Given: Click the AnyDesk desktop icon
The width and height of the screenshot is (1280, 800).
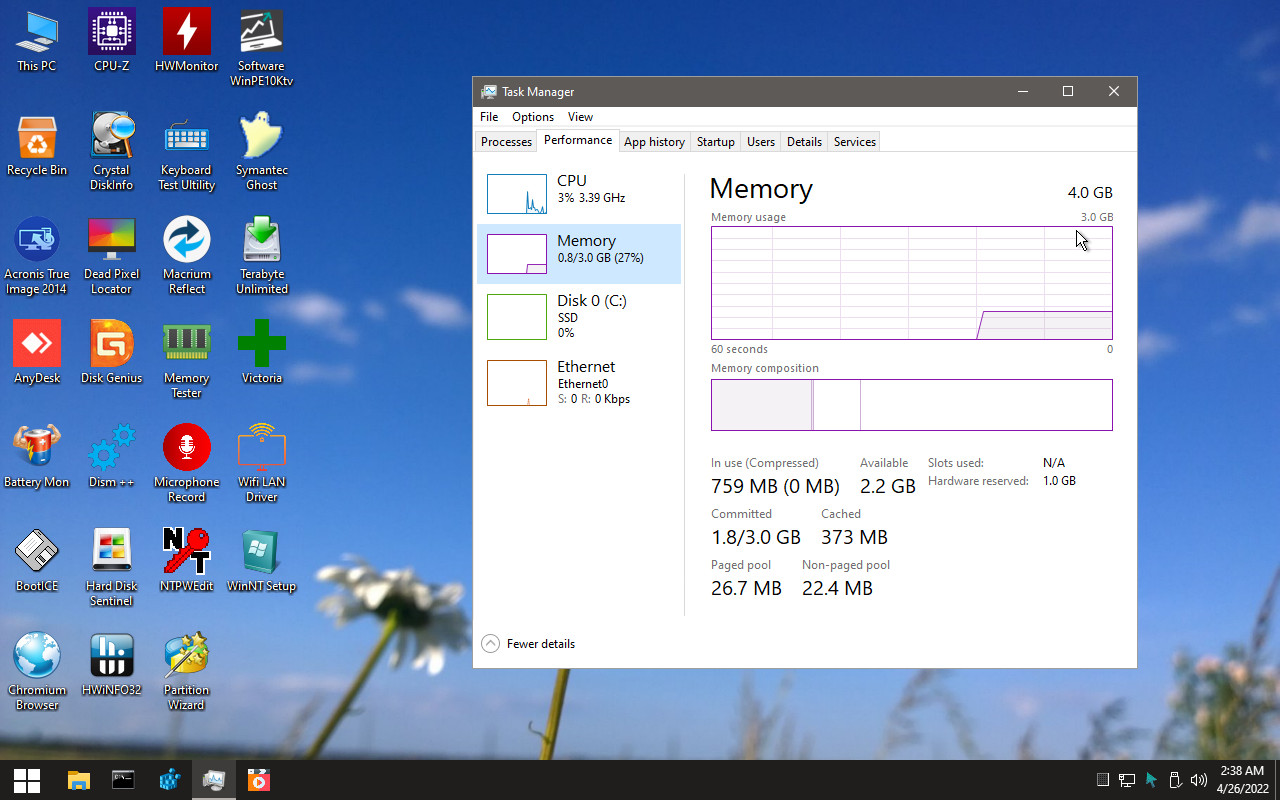Looking at the screenshot, I should [x=37, y=346].
